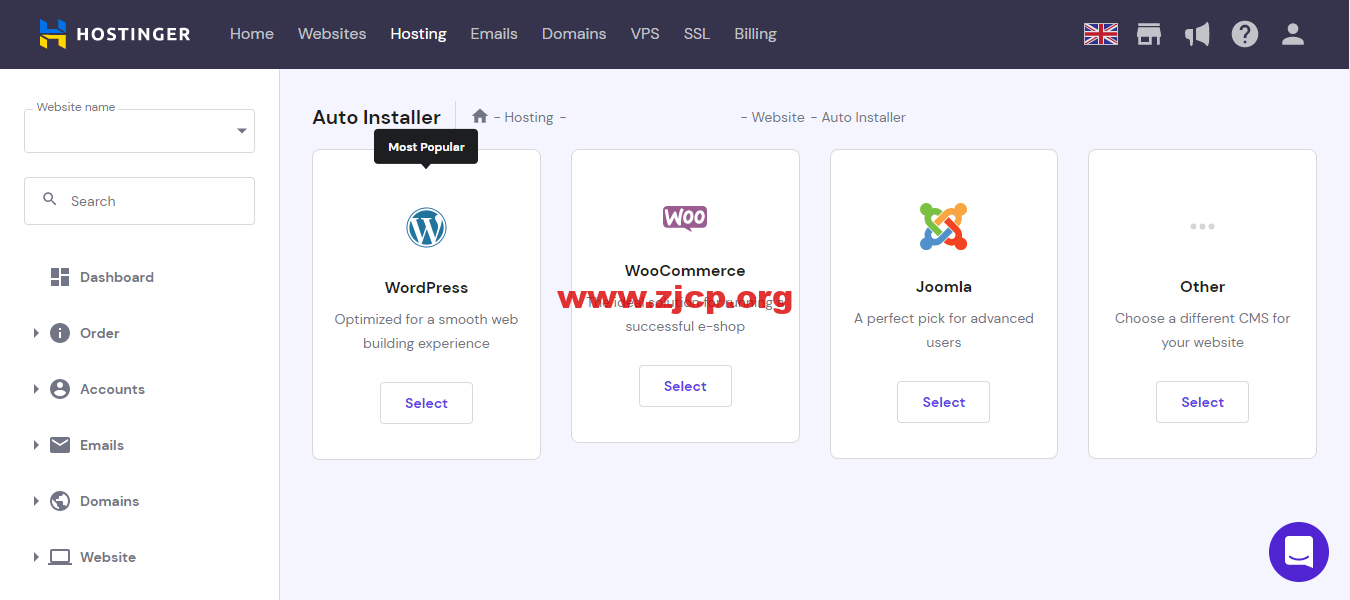Click the Hosting breadcrumb link
Image resolution: width=1350 pixels, height=600 pixels.
click(529, 117)
